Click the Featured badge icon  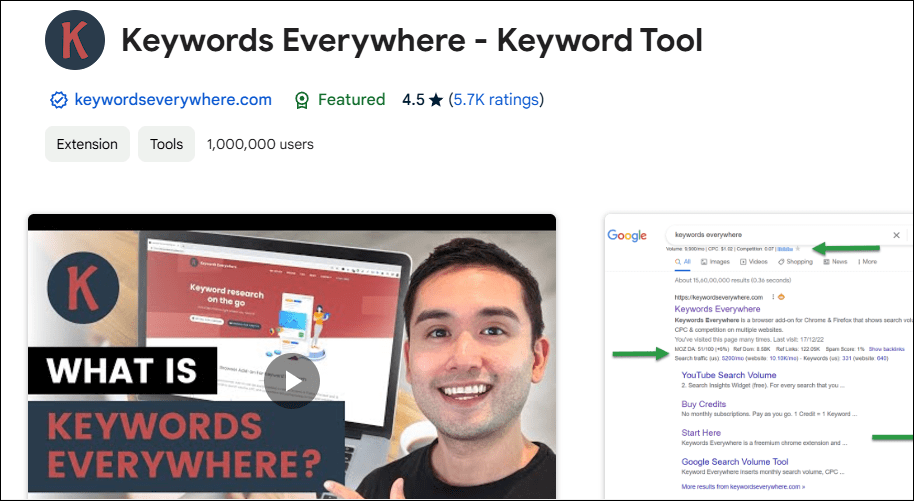(x=301, y=100)
